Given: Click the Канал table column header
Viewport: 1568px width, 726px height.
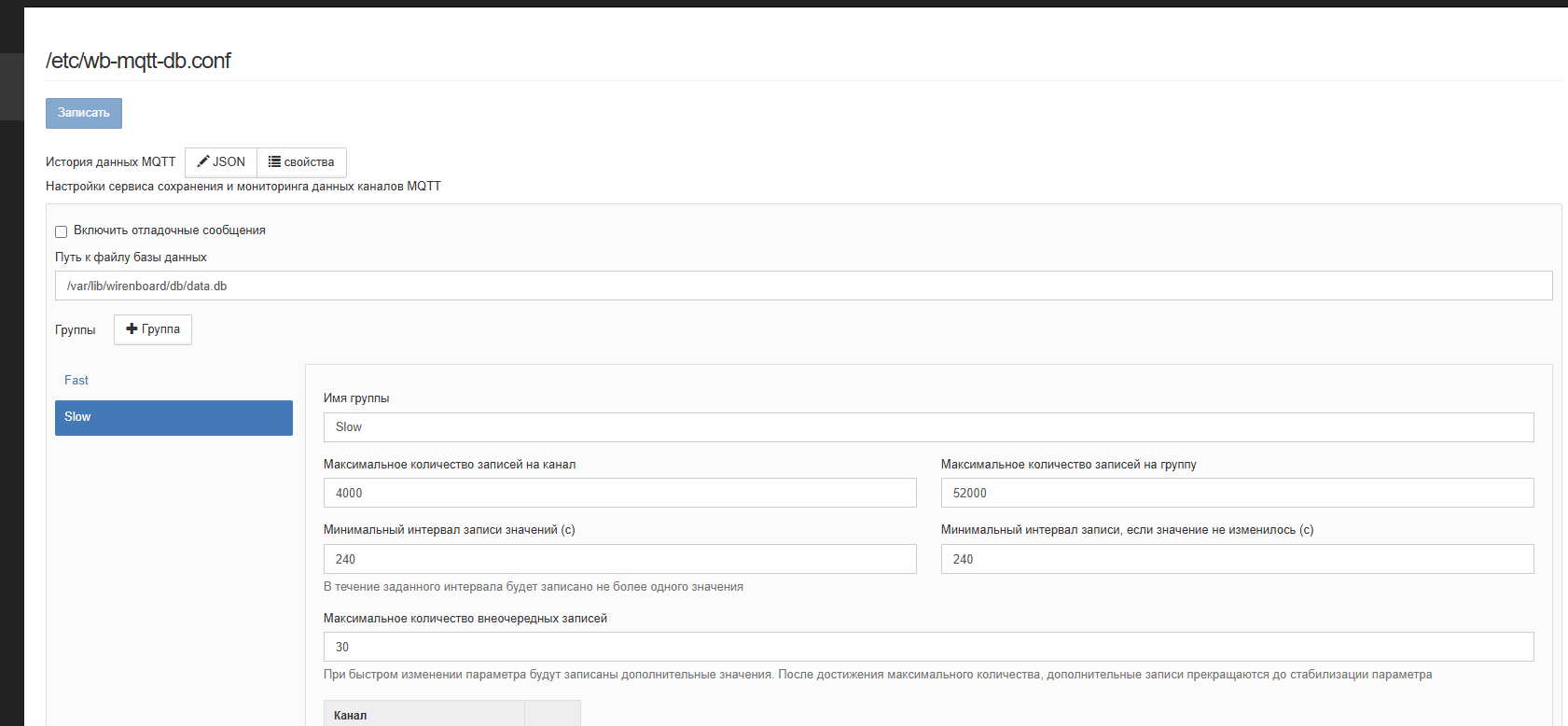Looking at the screenshot, I should [423, 715].
